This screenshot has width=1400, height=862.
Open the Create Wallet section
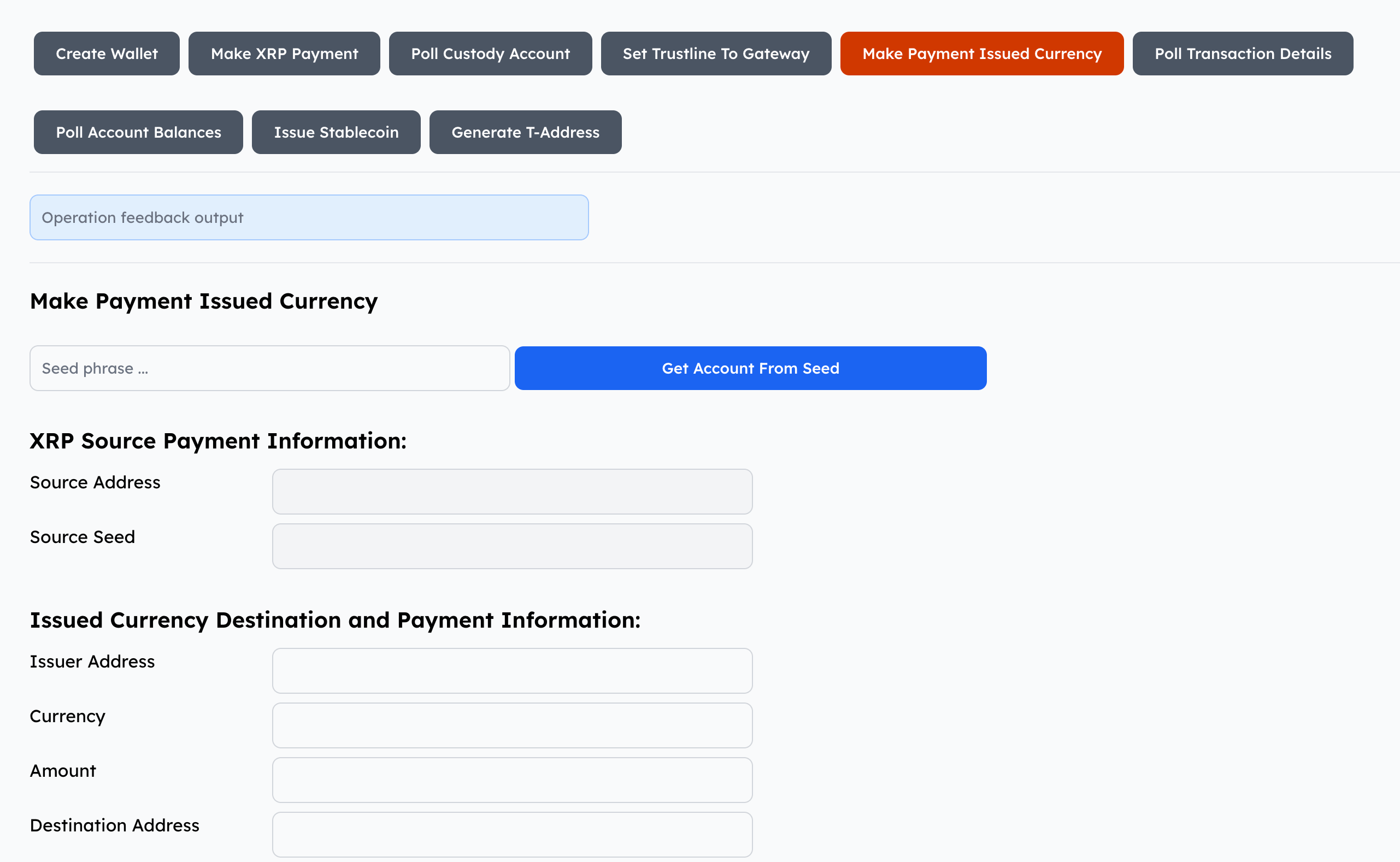[x=106, y=53]
